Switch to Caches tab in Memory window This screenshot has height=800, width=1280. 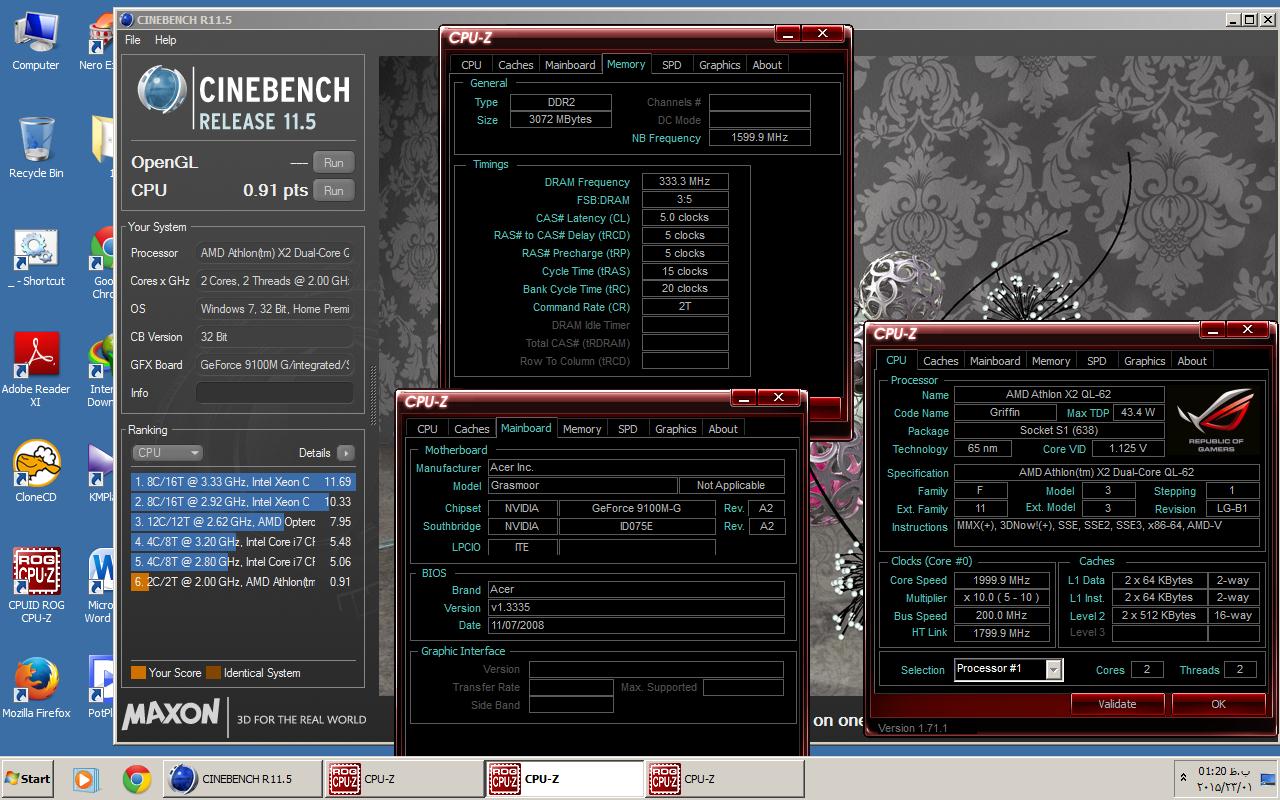515,64
